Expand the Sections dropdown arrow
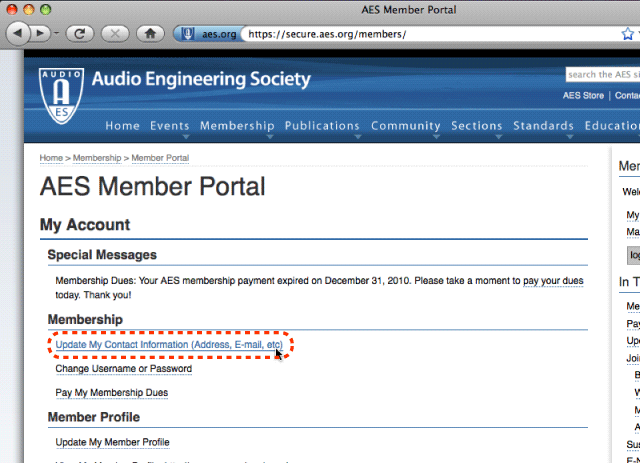 coord(499,137)
